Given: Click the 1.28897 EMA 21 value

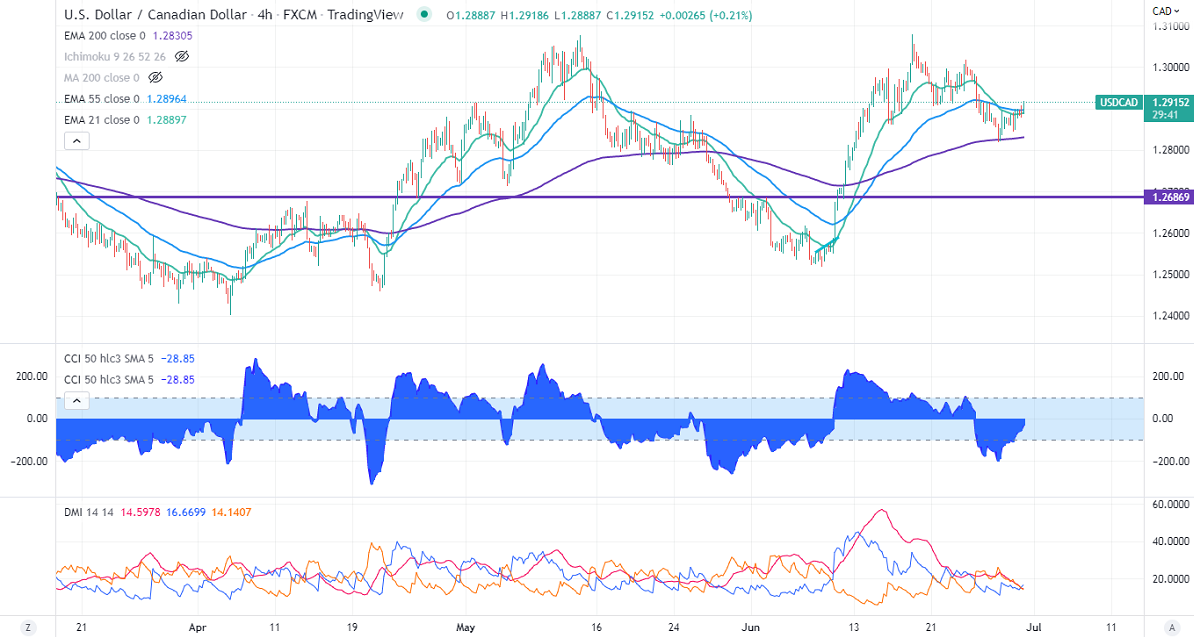Looking at the screenshot, I should 166,119.
